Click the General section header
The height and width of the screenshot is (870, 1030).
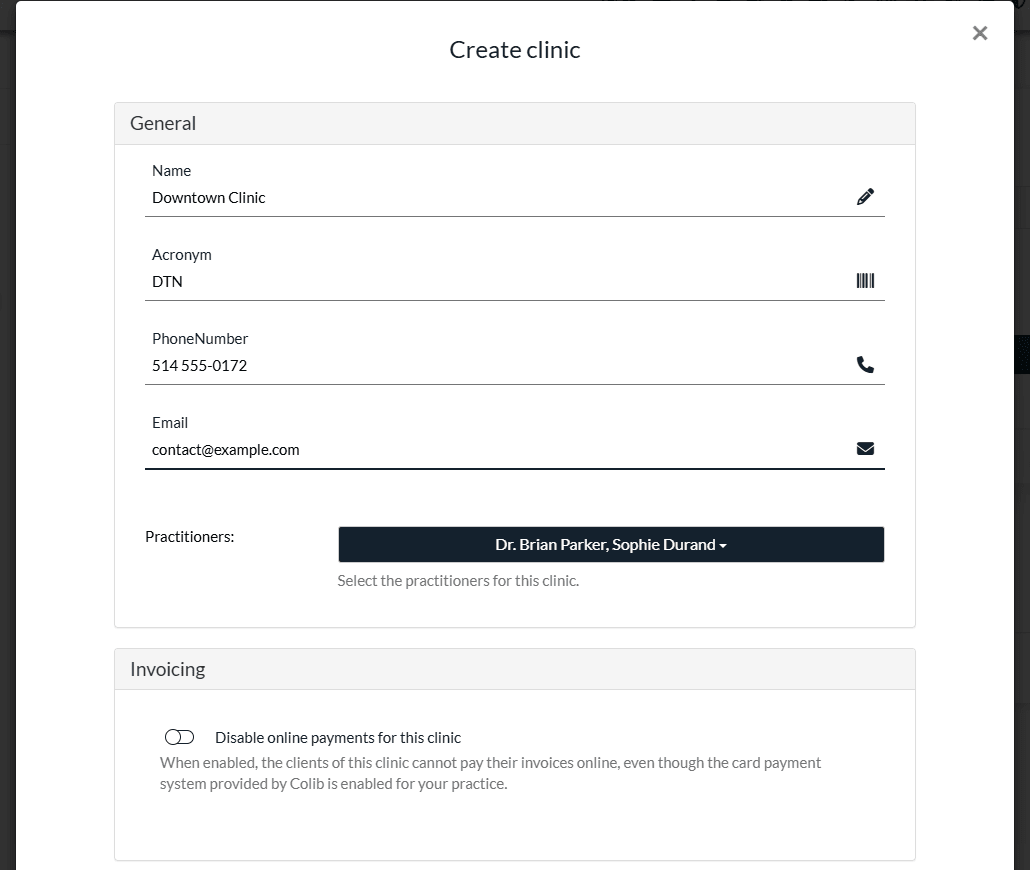(514, 124)
